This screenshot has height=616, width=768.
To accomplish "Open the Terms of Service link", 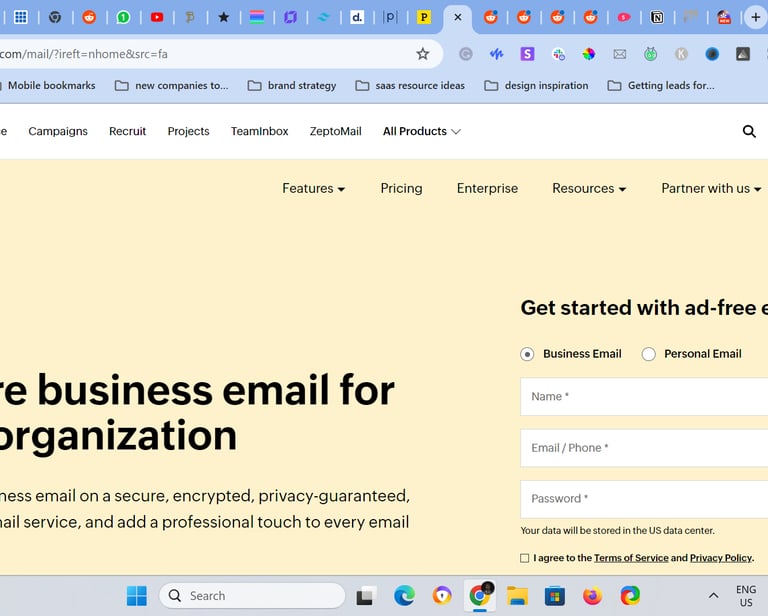I will pyautogui.click(x=631, y=558).
